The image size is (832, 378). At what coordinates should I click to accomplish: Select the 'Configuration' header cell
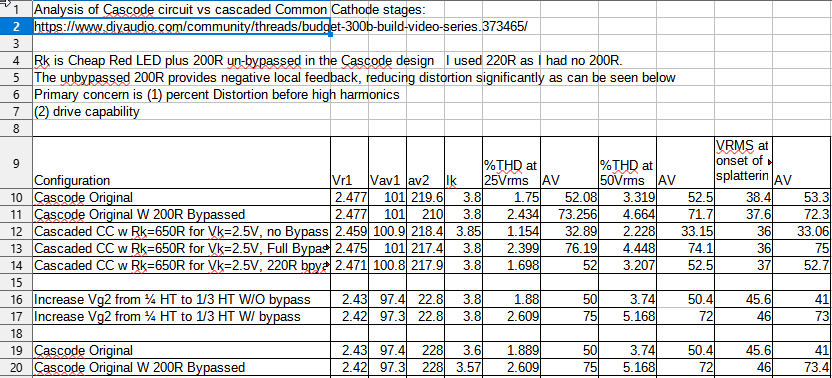coord(181,162)
